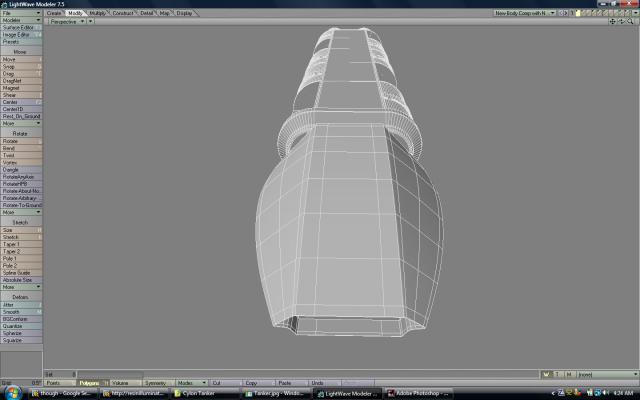Open the current object name dropdown

click(x=523, y=13)
